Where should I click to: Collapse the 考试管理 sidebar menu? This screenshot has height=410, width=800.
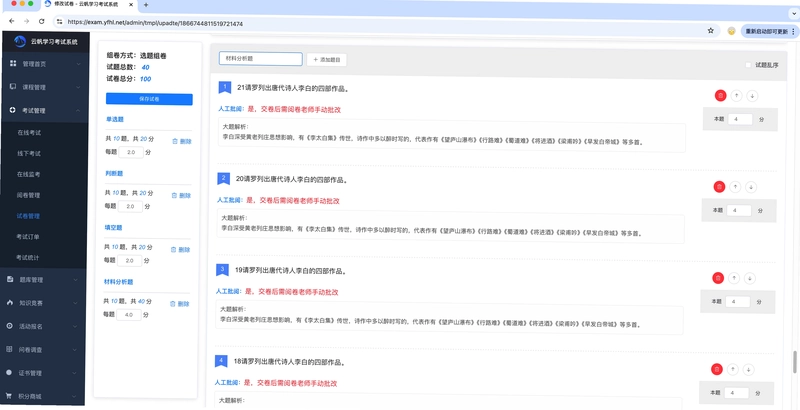44,110
